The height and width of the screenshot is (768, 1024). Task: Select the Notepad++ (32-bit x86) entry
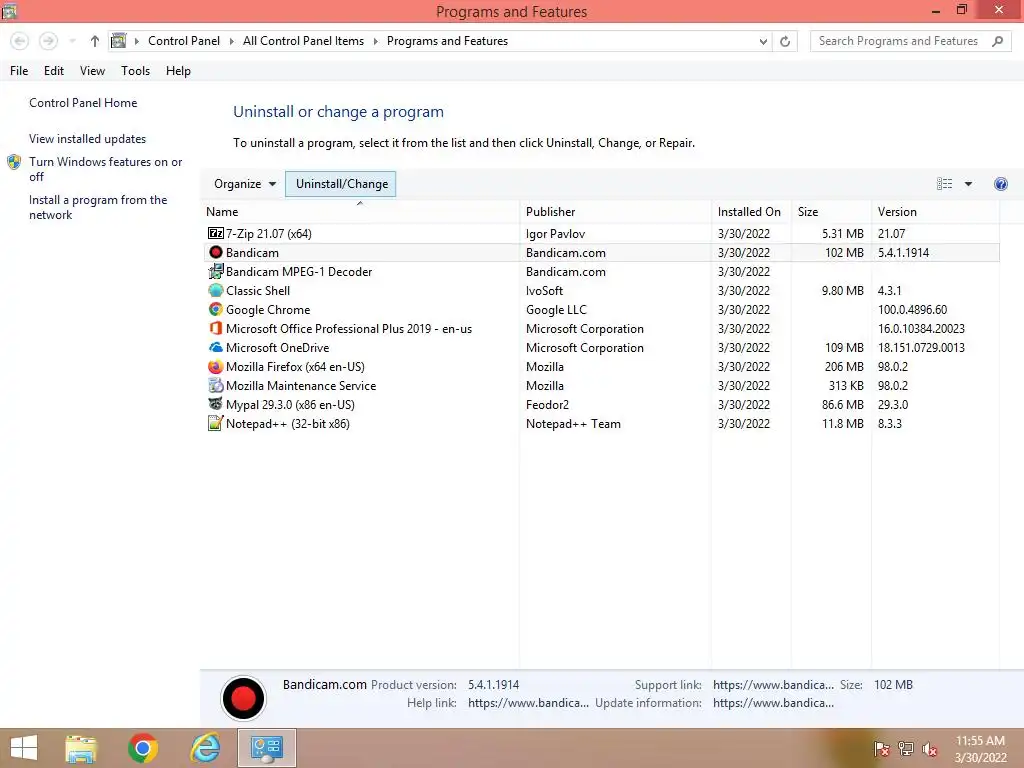[x=287, y=424]
